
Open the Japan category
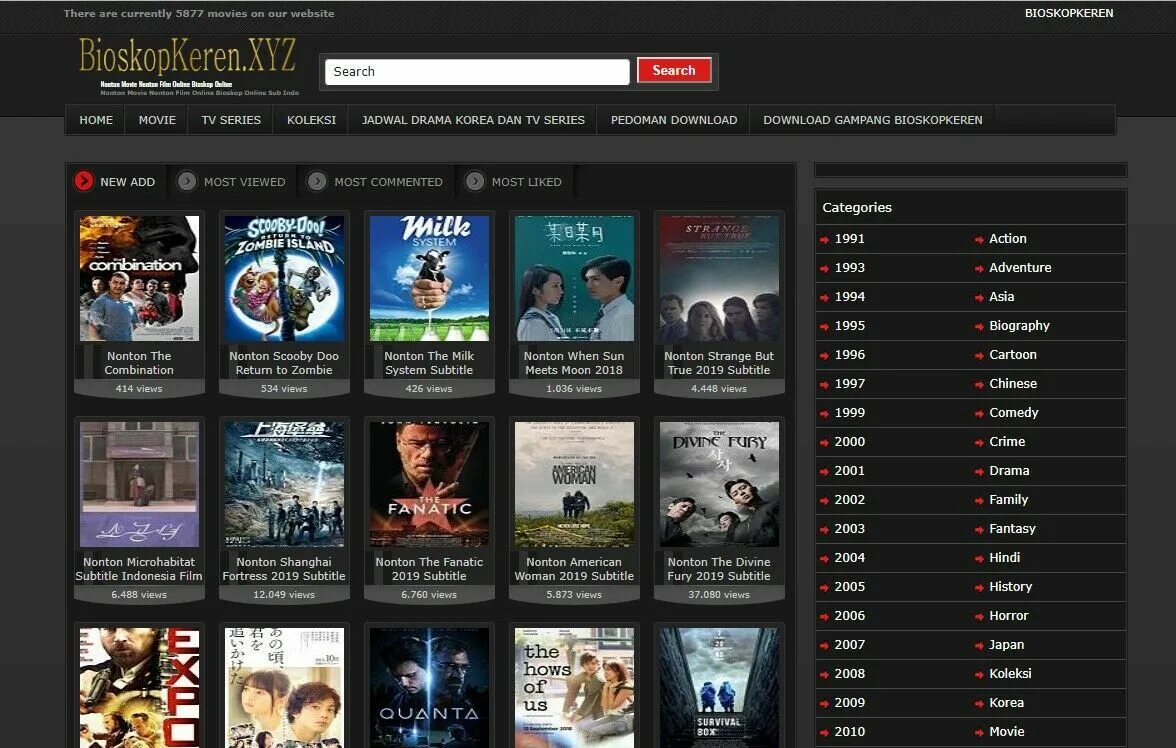pyautogui.click(x=1006, y=644)
